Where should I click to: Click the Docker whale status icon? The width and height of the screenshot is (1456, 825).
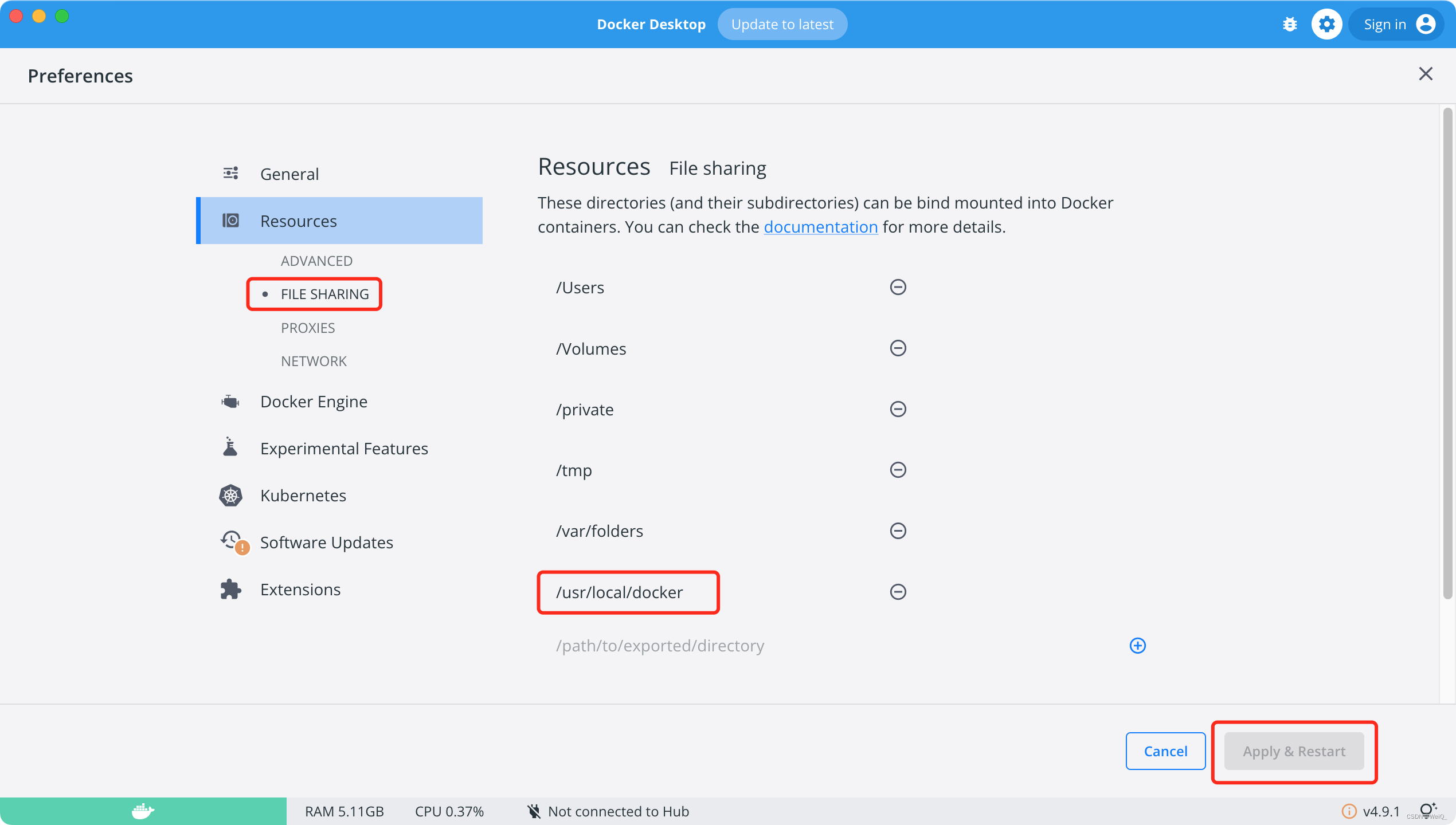pyautogui.click(x=143, y=811)
